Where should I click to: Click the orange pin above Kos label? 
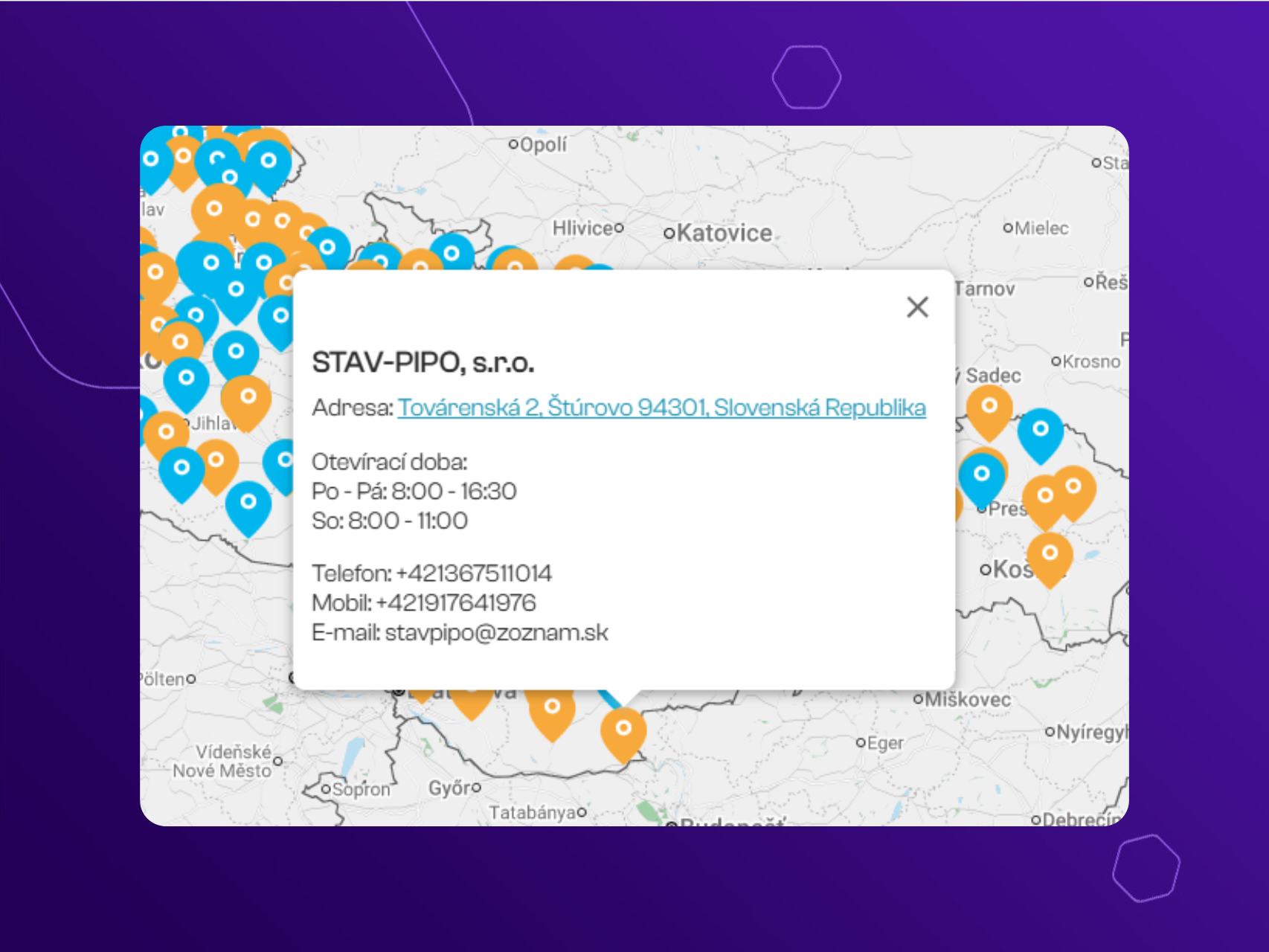point(1050,559)
